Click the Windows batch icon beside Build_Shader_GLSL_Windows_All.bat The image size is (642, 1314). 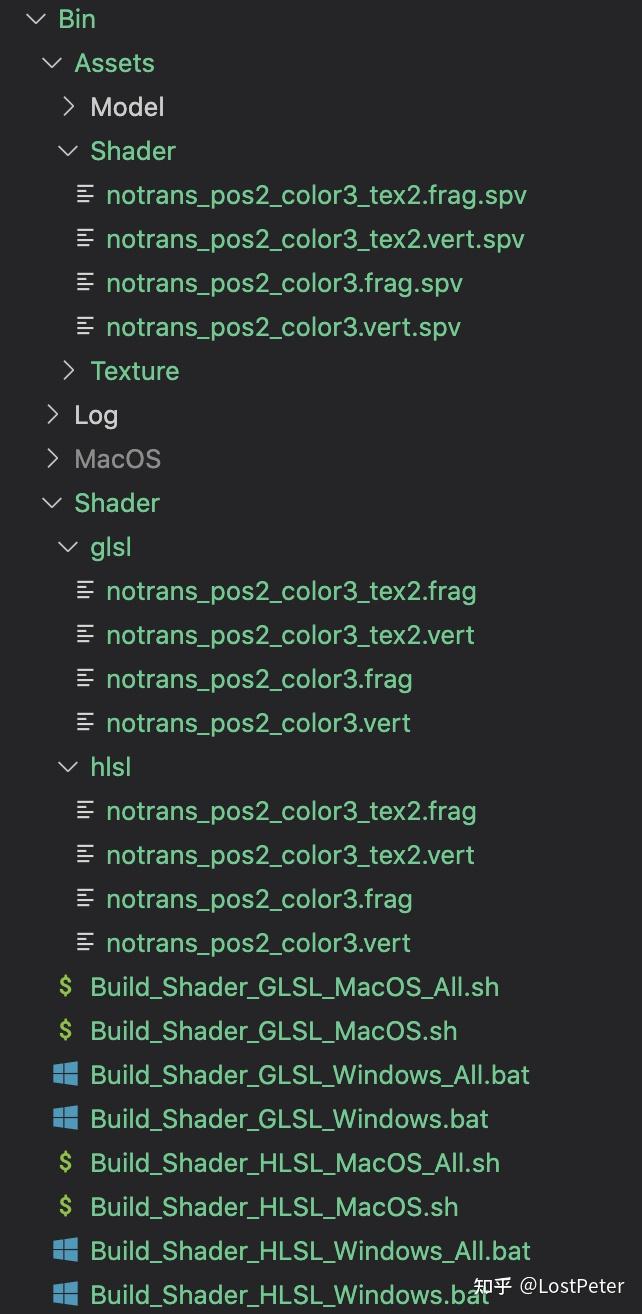coord(66,1074)
